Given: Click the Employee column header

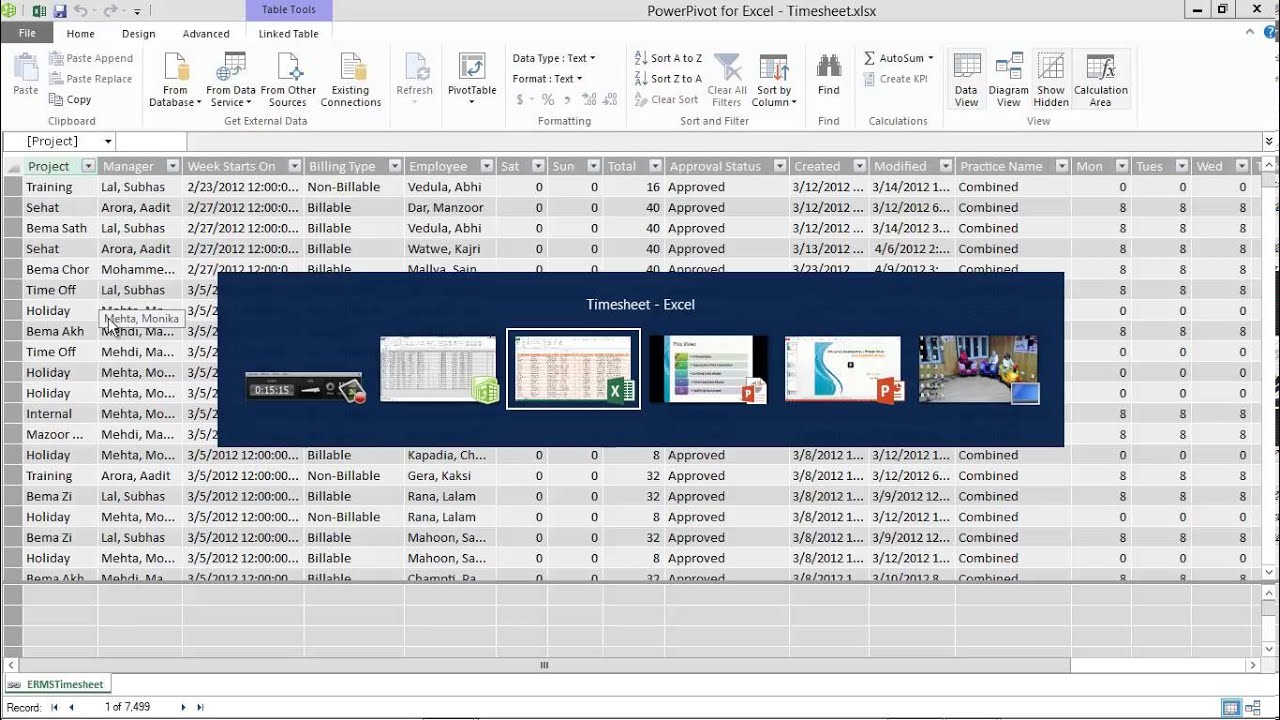Looking at the screenshot, I should 438,166.
